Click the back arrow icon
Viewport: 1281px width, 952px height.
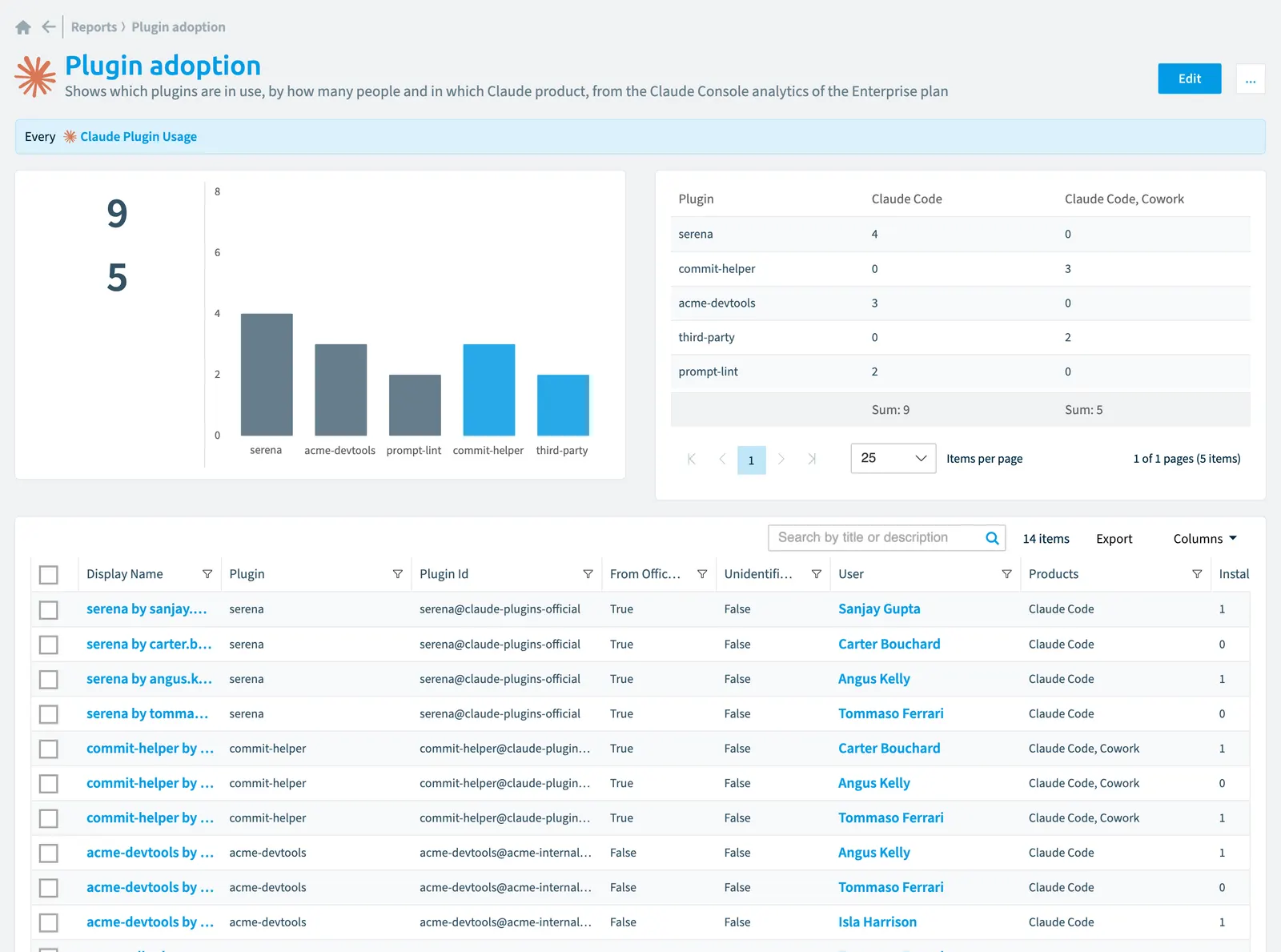click(x=49, y=27)
